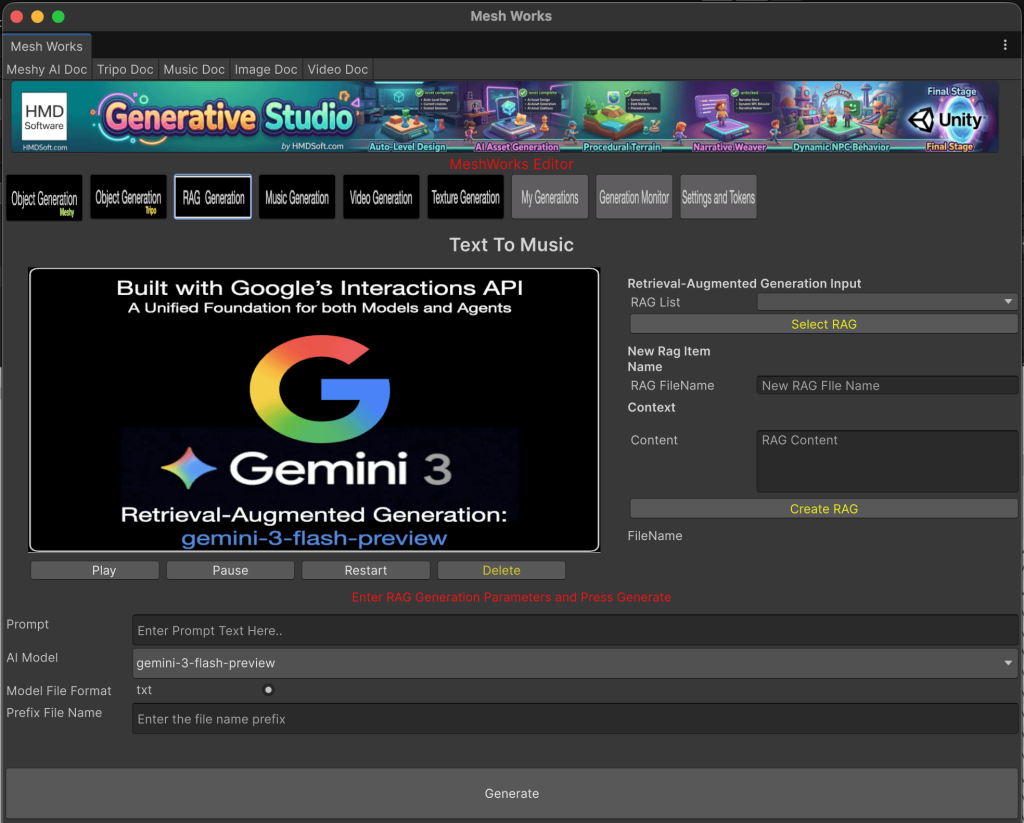Switch to Texture Generation section
Image resolution: width=1024 pixels, height=823 pixels.
pyautogui.click(x=466, y=197)
